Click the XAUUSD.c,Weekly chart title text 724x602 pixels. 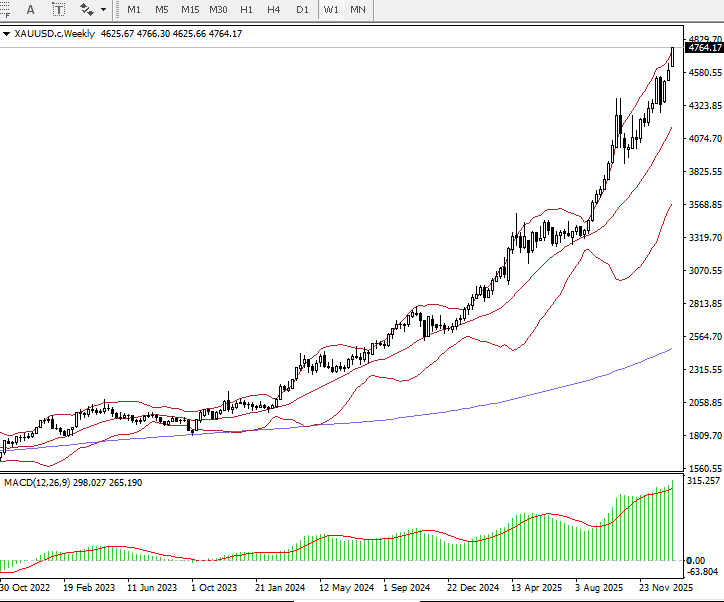coord(54,34)
